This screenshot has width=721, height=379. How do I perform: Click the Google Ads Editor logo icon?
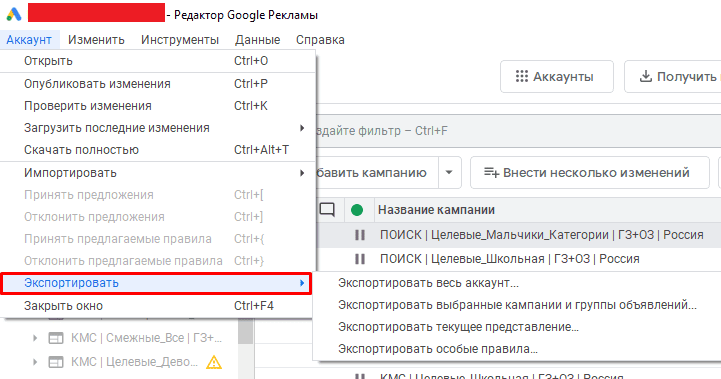pyautogui.click(x=14, y=14)
